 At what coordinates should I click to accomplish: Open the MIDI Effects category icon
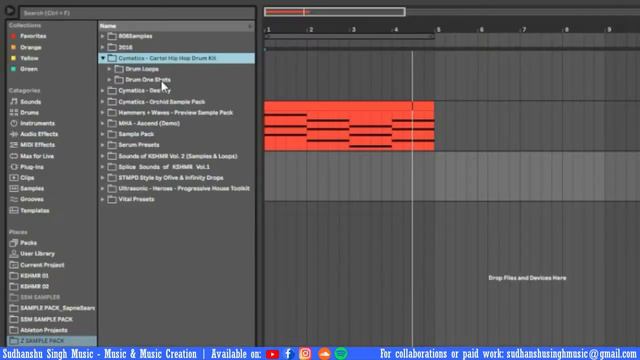(x=14, y=145)
